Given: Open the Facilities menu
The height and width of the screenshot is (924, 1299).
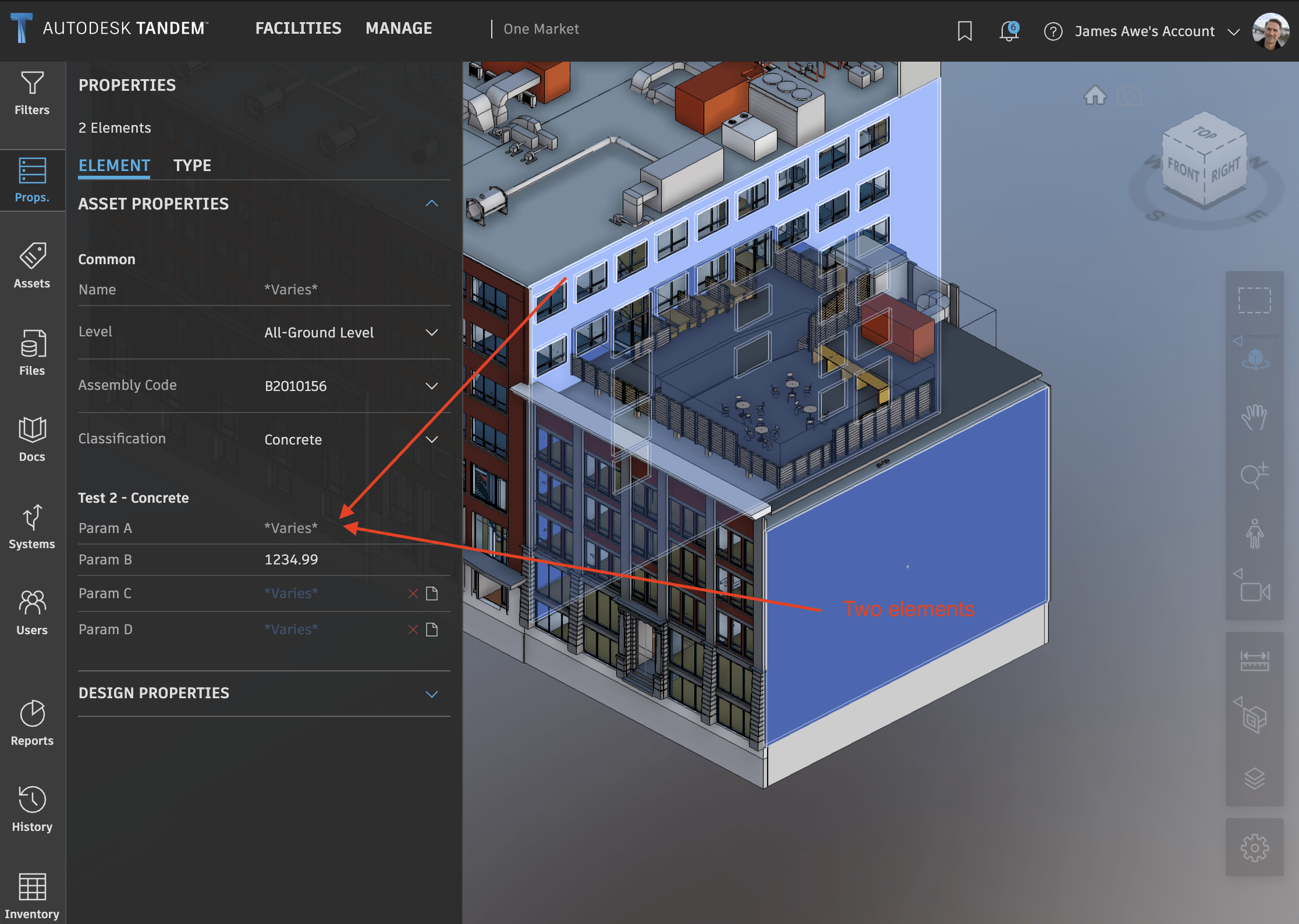Looking at the screenshot, I should click(x=298, y=28).
